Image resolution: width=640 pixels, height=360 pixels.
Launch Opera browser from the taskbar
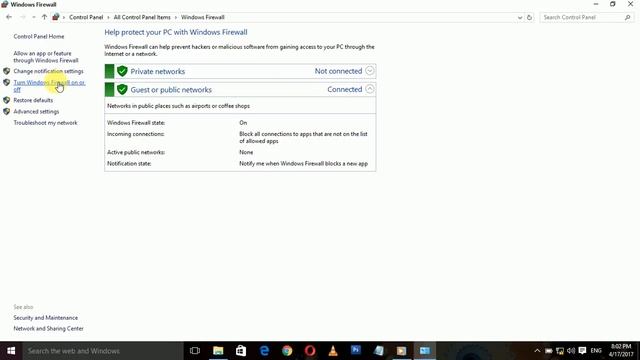click(310, 351)
